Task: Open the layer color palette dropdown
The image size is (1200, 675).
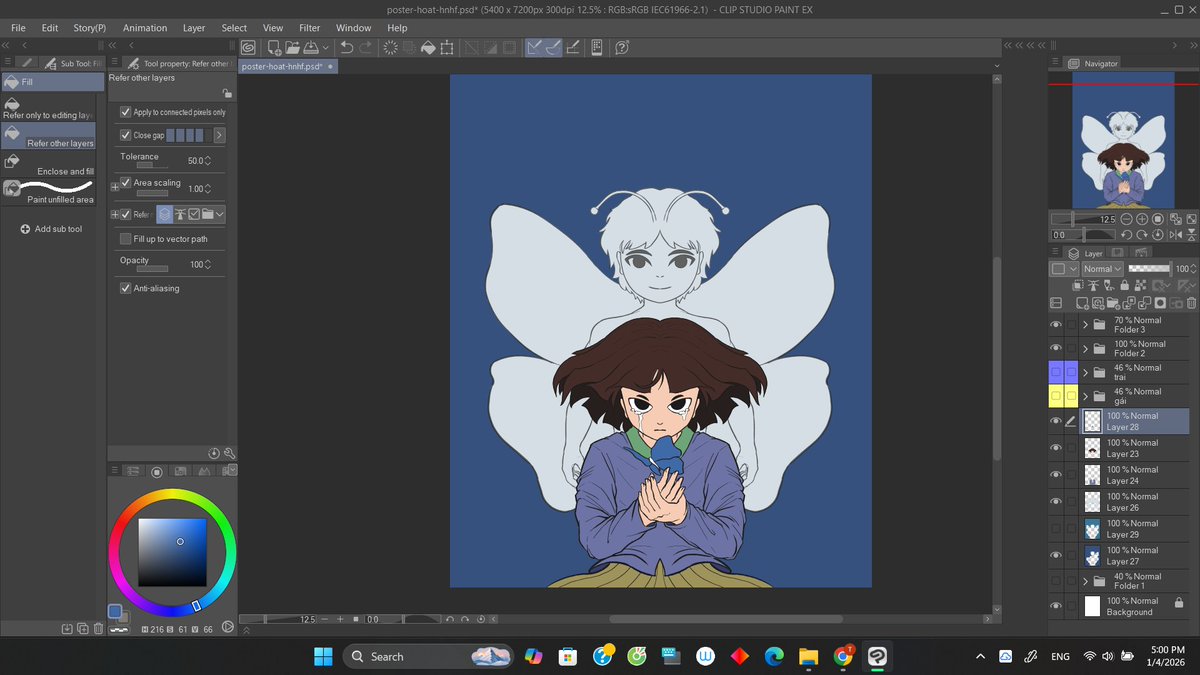Action: (x=1064, y=269)
